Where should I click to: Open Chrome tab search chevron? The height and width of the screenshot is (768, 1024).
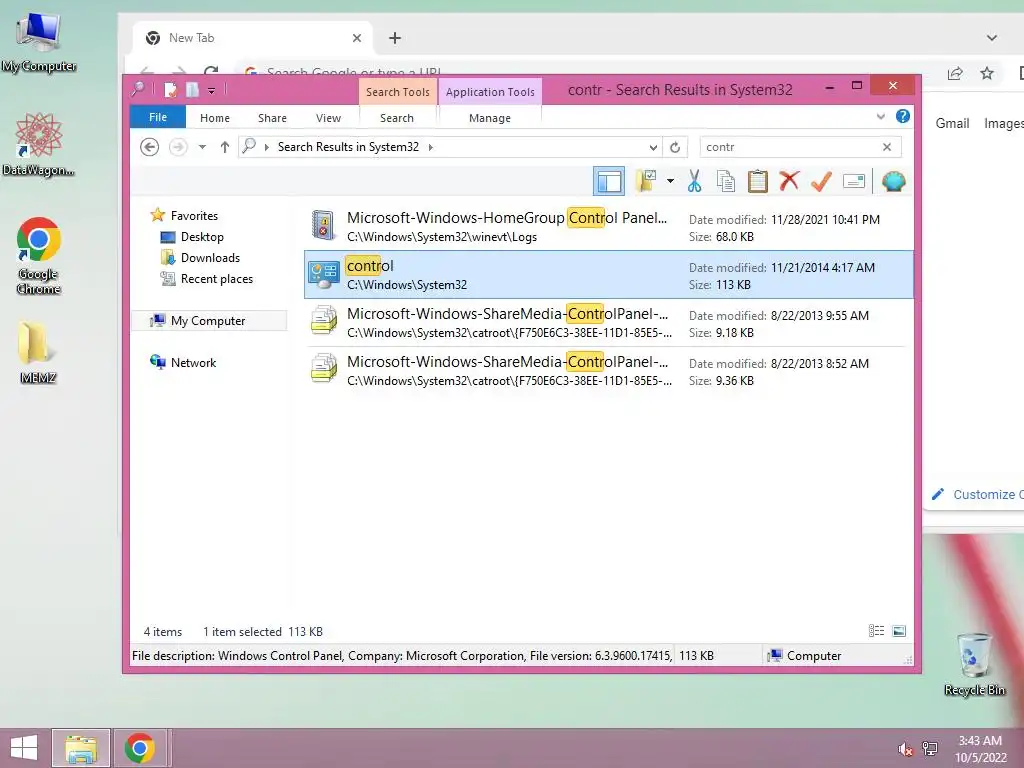tap(992, 38)
